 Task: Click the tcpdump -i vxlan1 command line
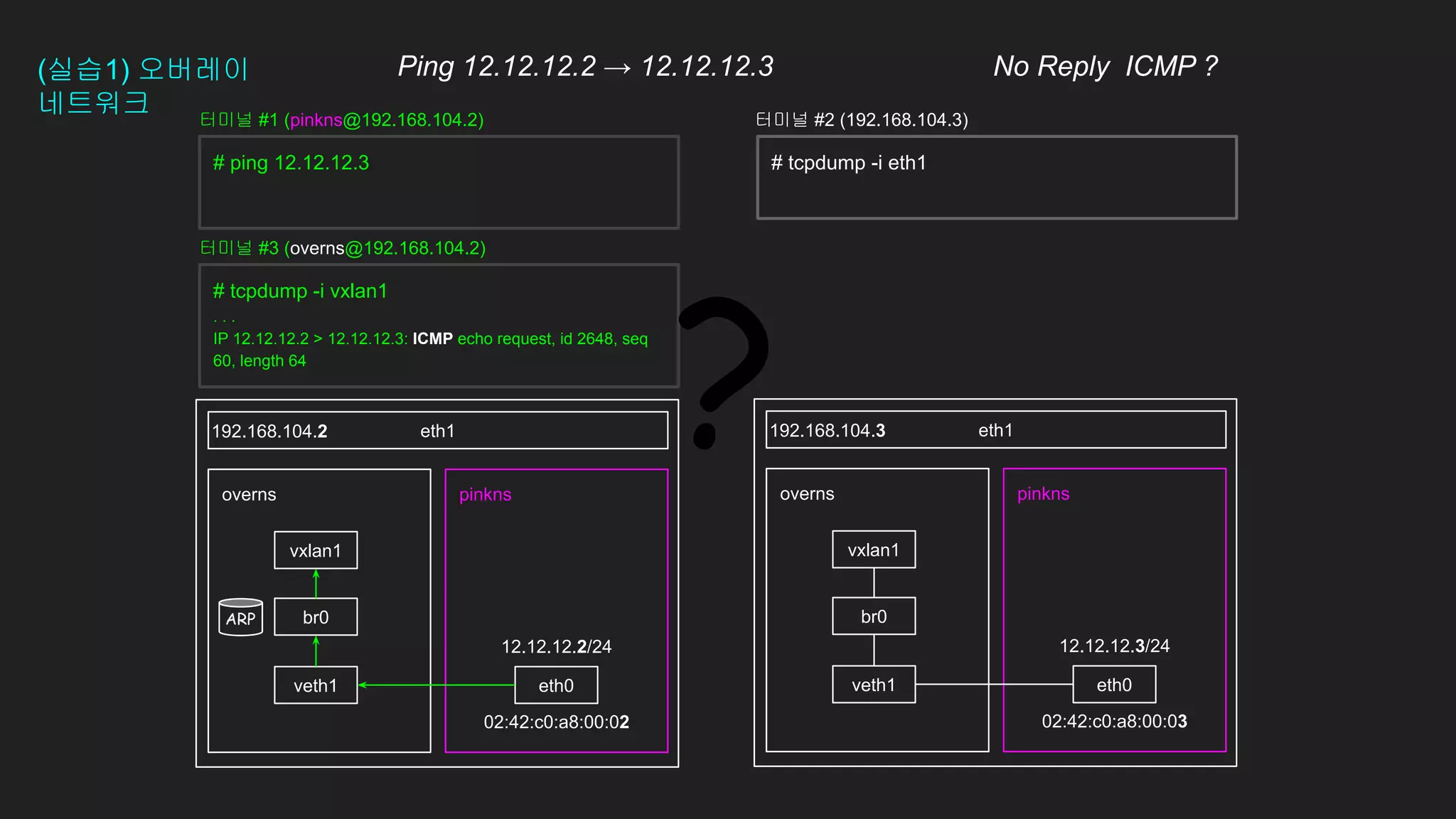tap(300, 291)
